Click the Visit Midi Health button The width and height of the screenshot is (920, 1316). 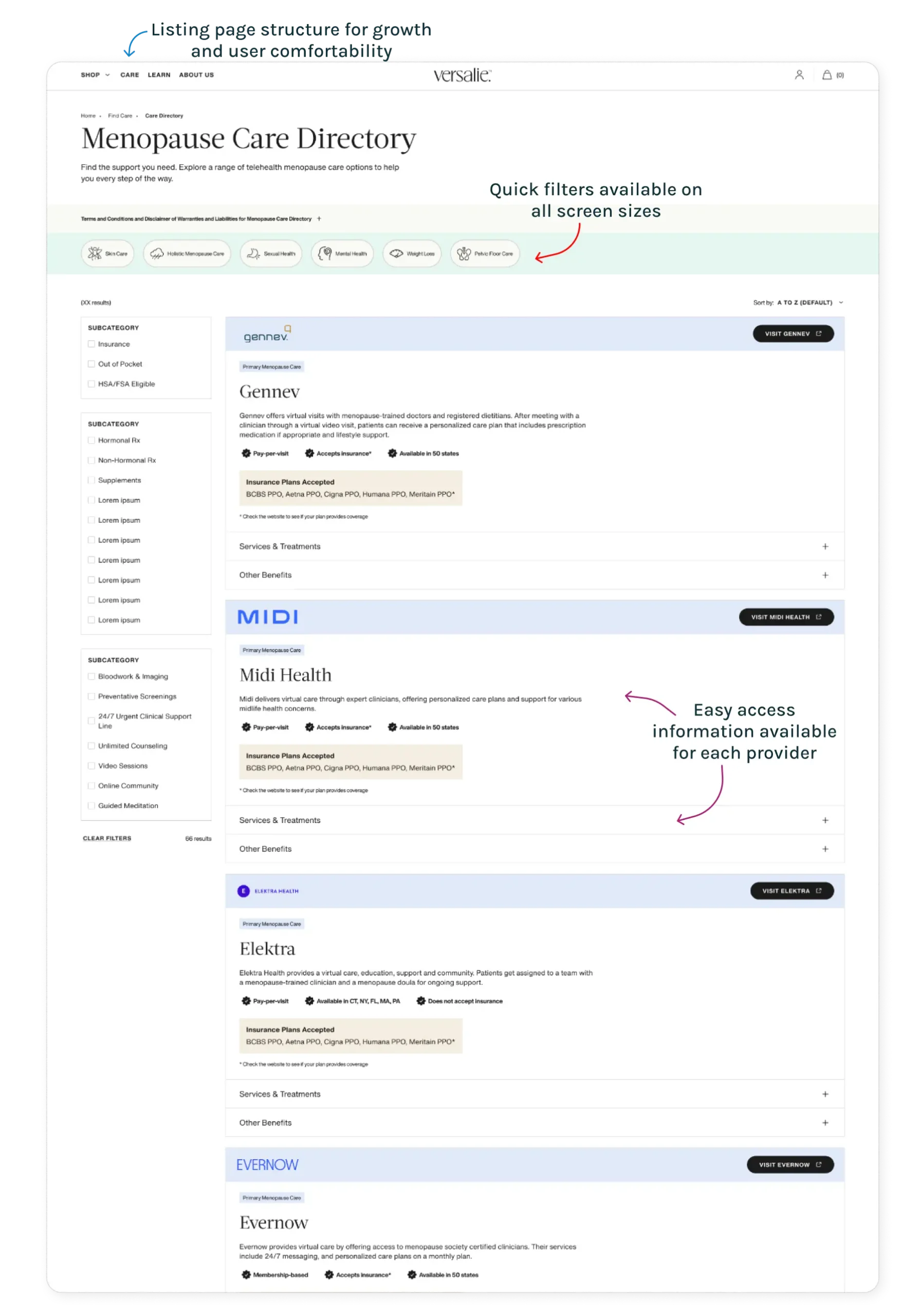tap(786, 617)
